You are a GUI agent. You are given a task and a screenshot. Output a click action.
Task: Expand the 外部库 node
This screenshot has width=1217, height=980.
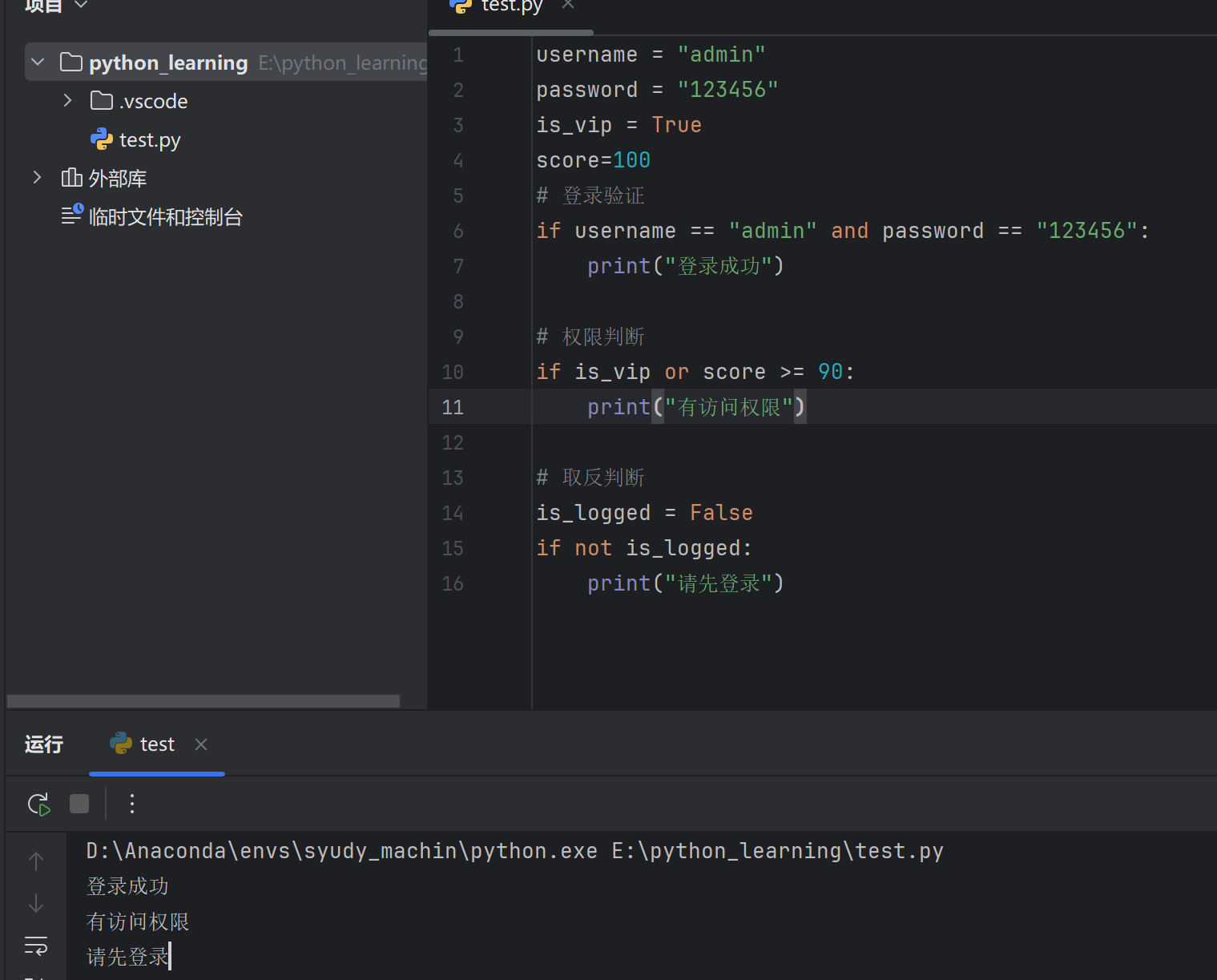(37, 178)
